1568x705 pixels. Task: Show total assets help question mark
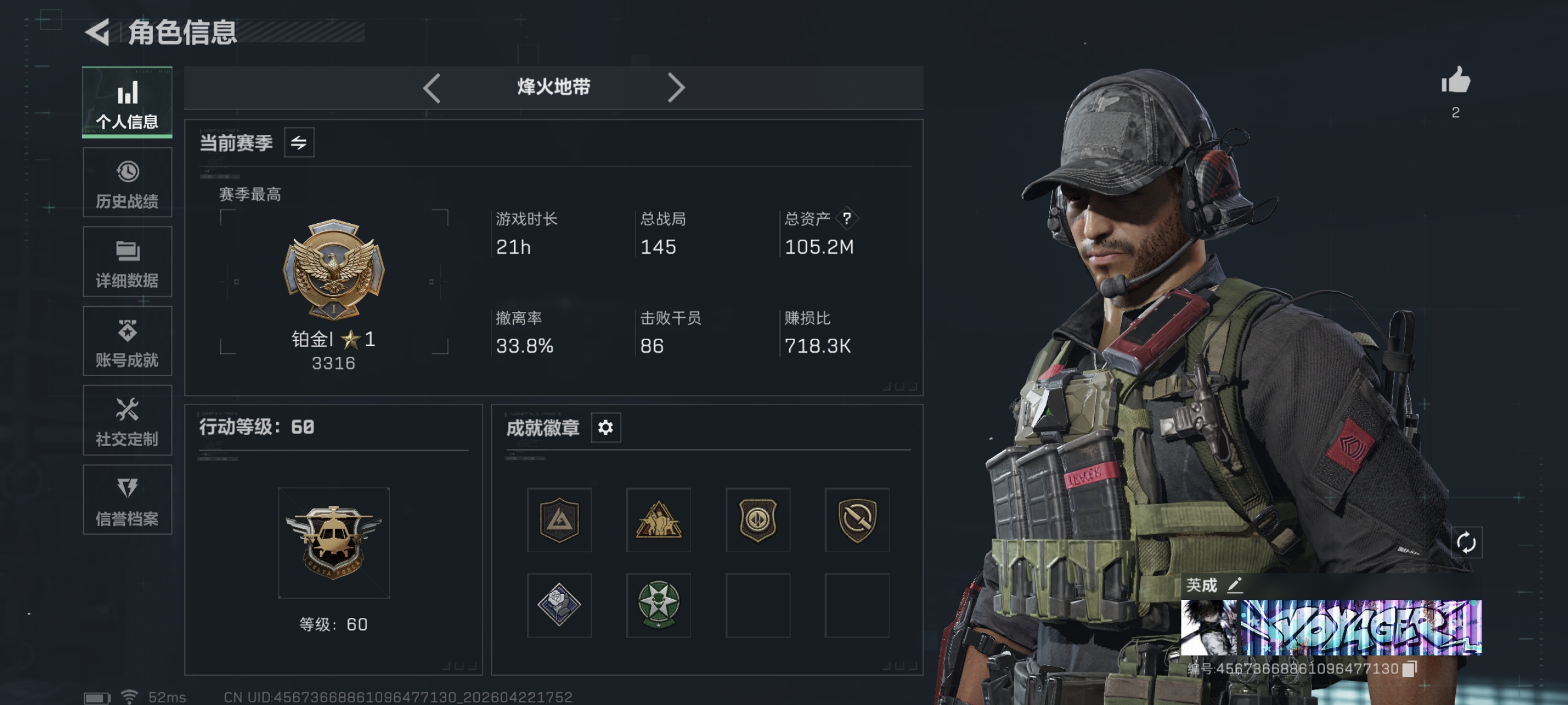(x=847, y=218)
